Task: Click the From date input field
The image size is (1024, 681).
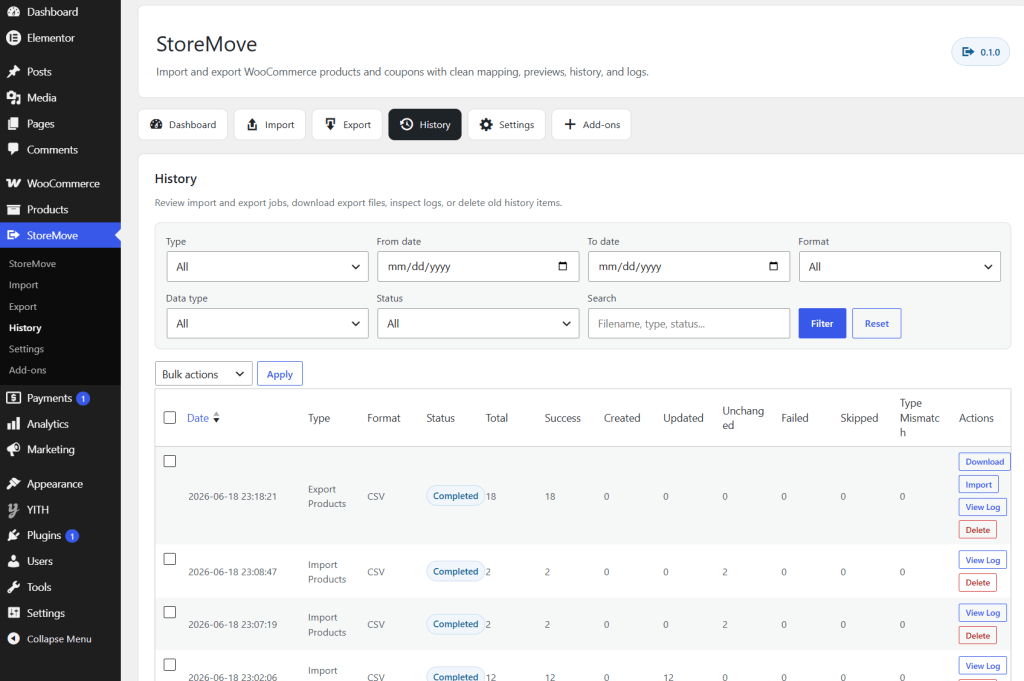Action: (x=478, y=266)
